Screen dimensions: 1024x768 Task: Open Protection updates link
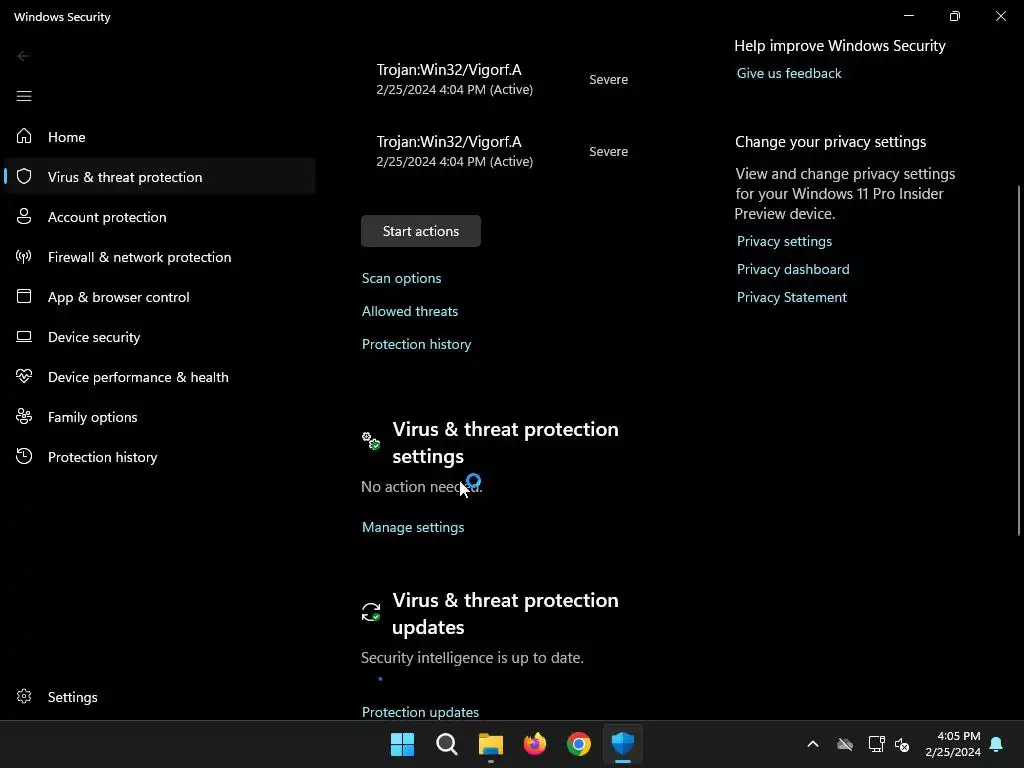[x=421, y=712]
